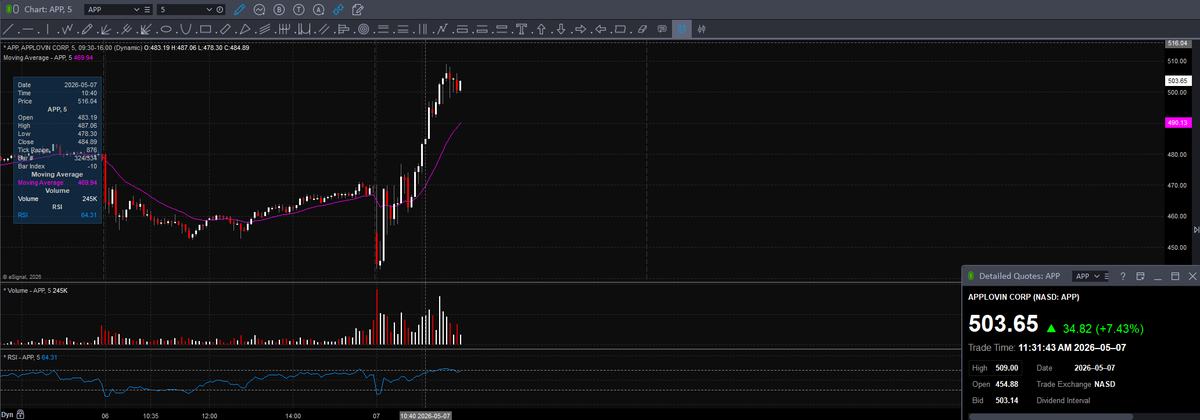Click the Volume study title label

pos(27,290)
